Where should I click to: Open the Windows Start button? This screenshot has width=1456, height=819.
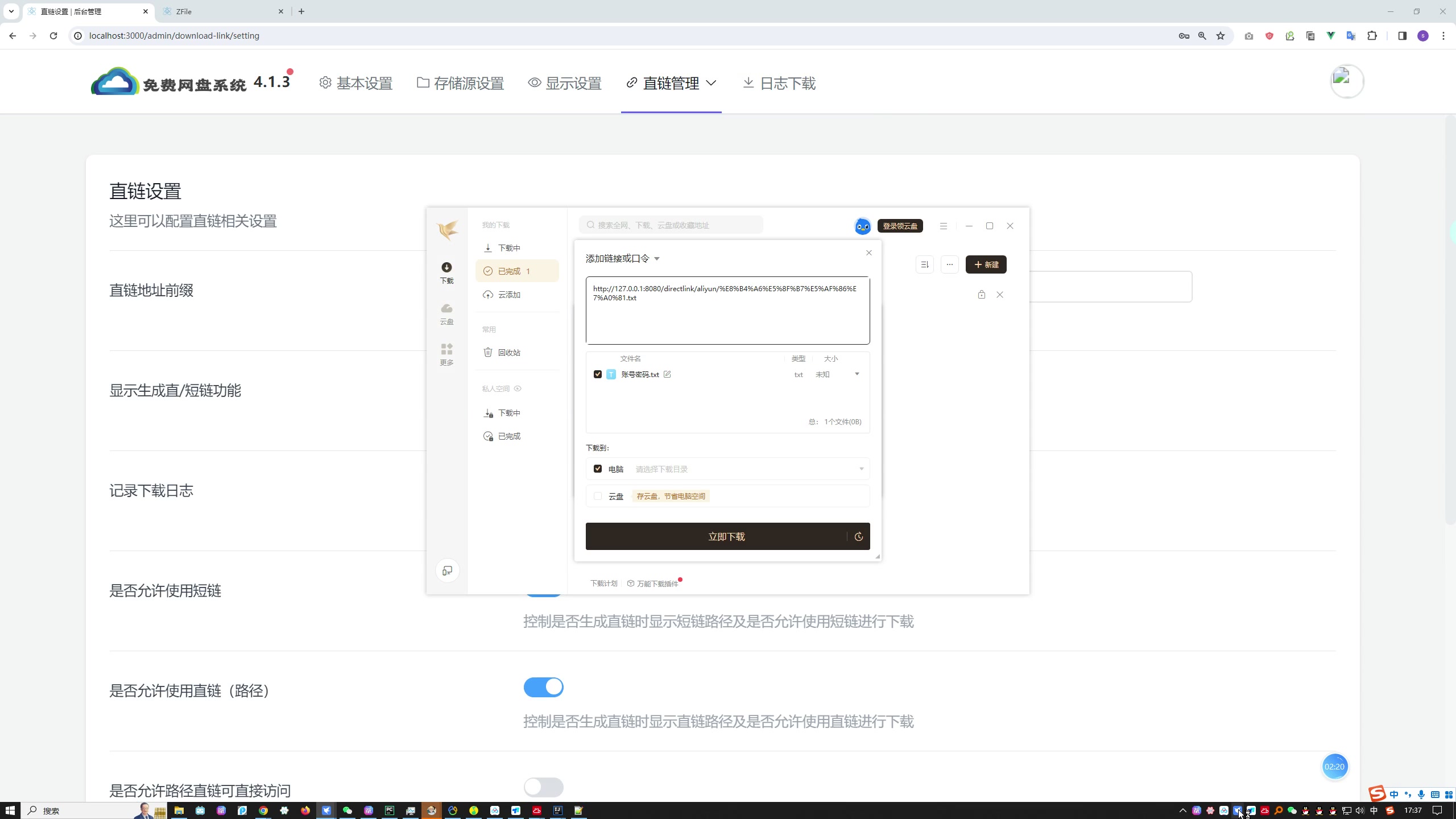10,810
